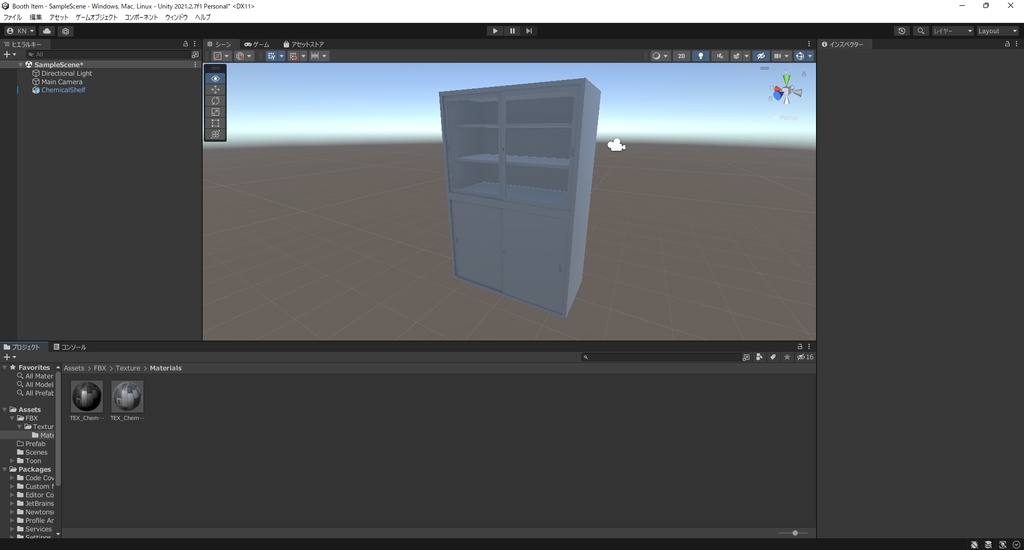Click the Pause button
The width and height of the screenshot is (1024, 550).
point(512,31)
